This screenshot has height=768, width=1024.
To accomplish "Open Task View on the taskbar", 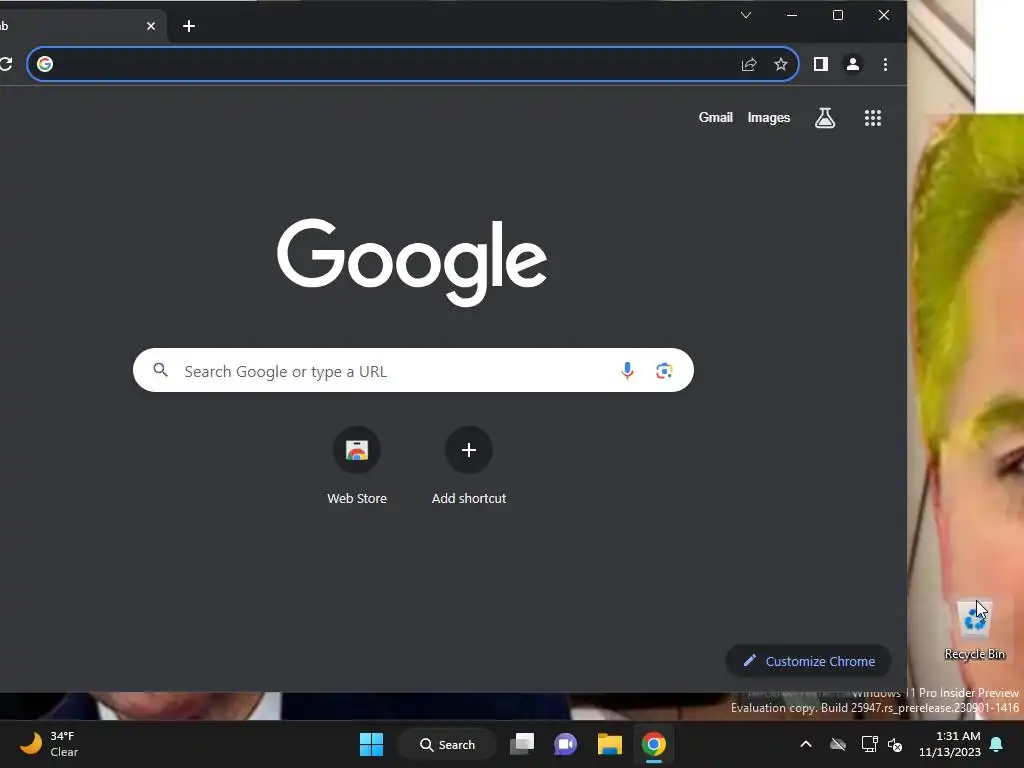I will point(522,744).
